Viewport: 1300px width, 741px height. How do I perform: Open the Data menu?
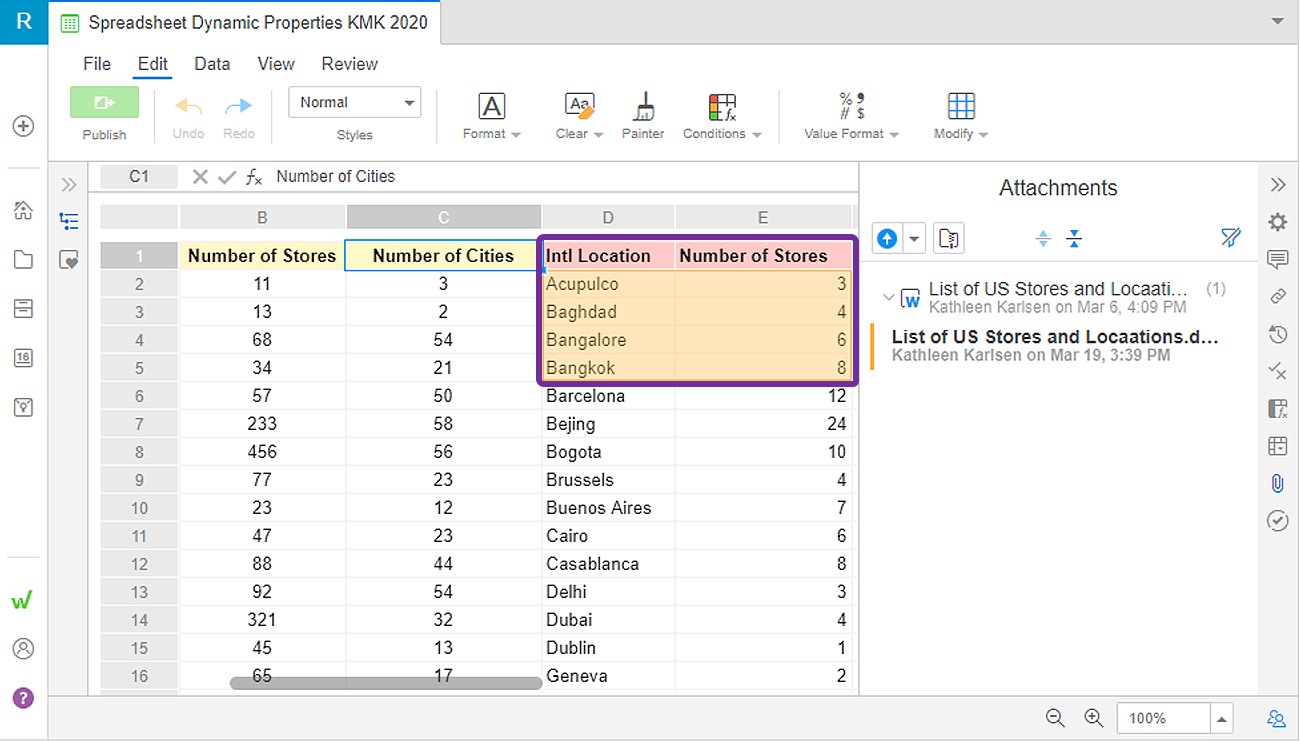[x=212, y=64]
